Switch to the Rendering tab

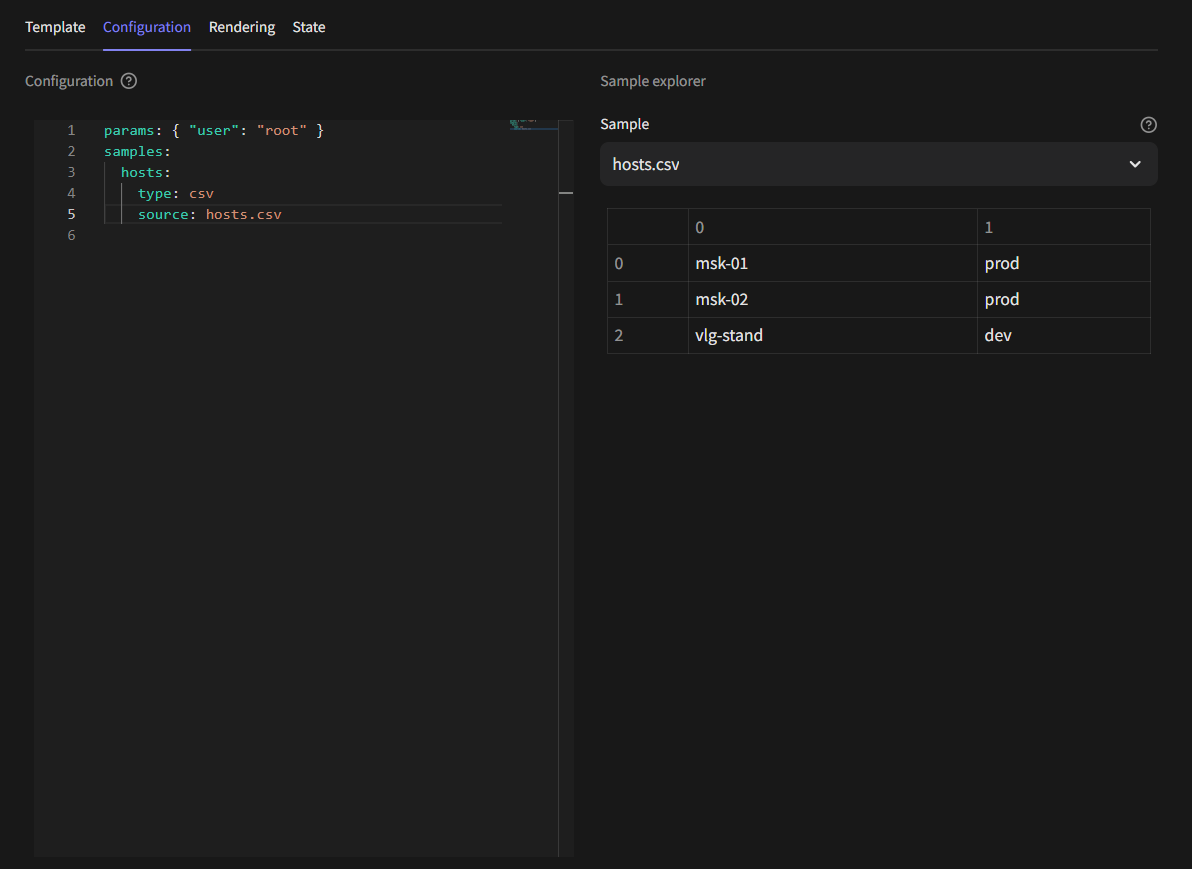coord(242,27)
